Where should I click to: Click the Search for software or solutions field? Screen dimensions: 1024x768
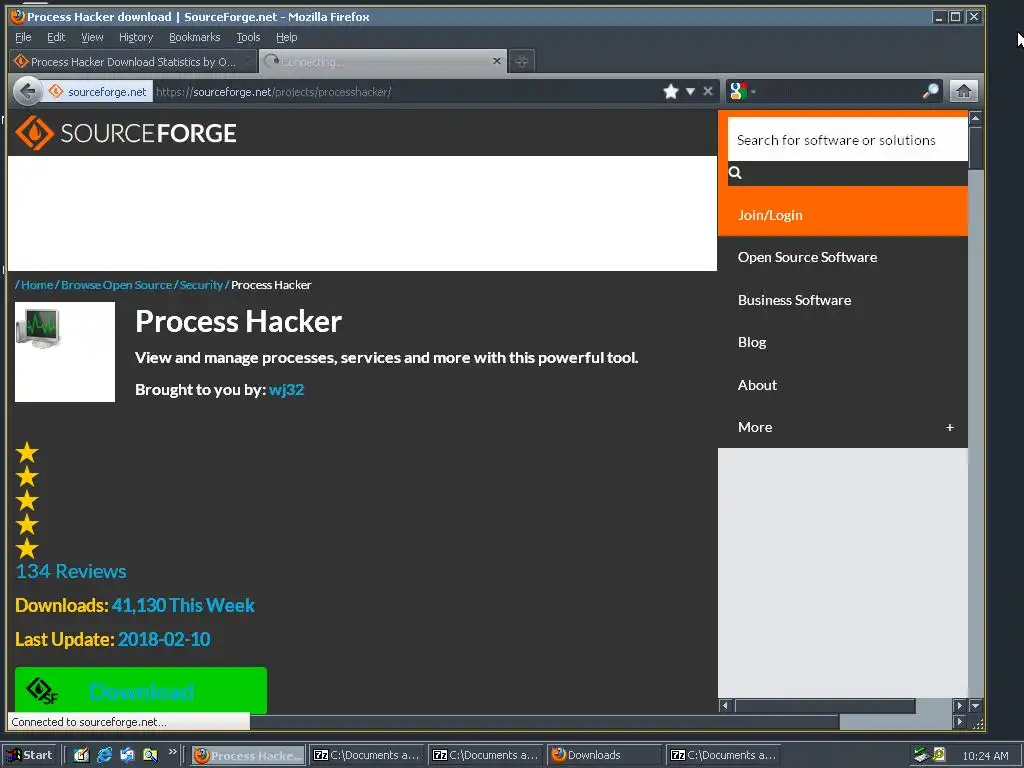pos(847,140)
